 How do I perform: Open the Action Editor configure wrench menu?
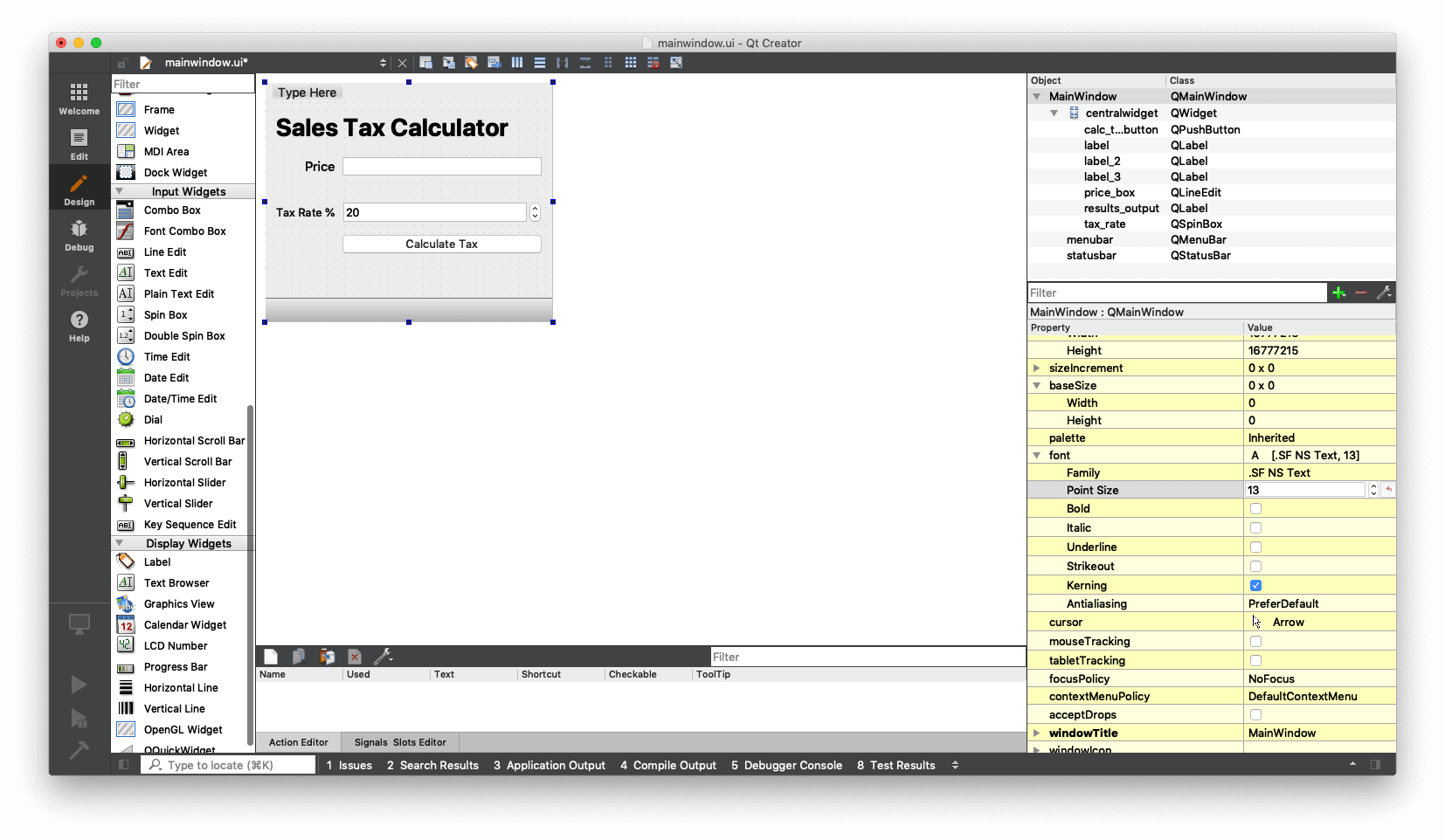click(384, 657)
